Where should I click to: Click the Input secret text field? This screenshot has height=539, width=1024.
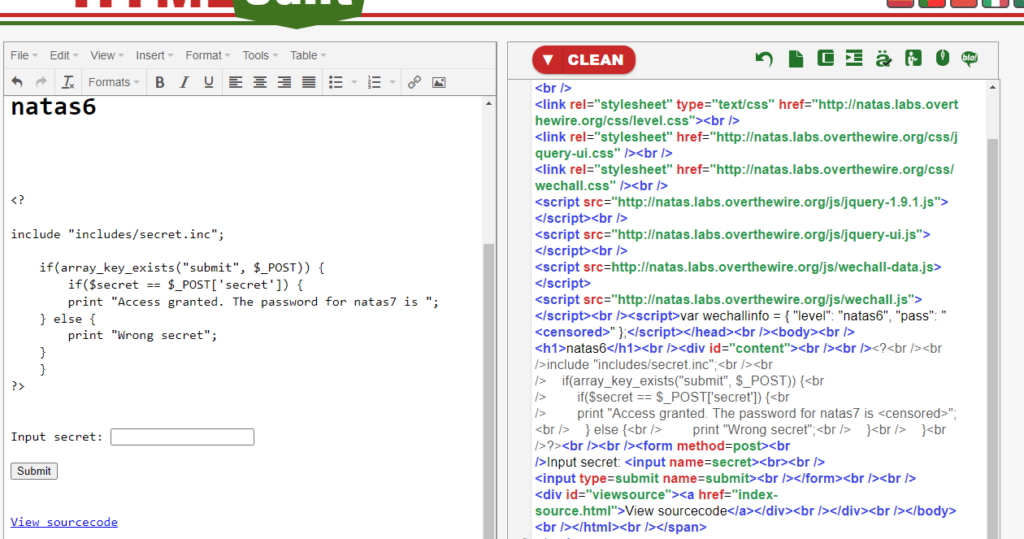coord(182,437)
